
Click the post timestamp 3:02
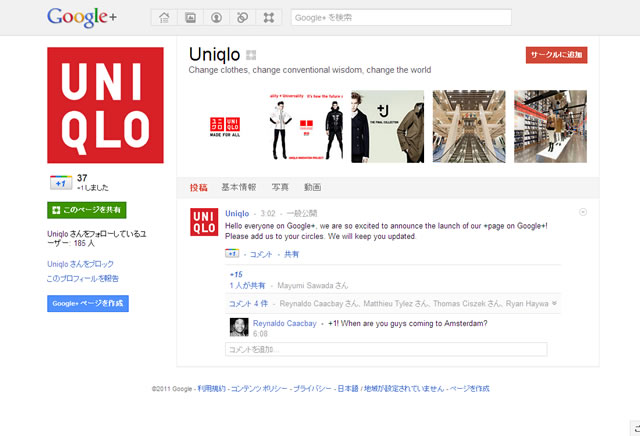click(x=268, y=214)
